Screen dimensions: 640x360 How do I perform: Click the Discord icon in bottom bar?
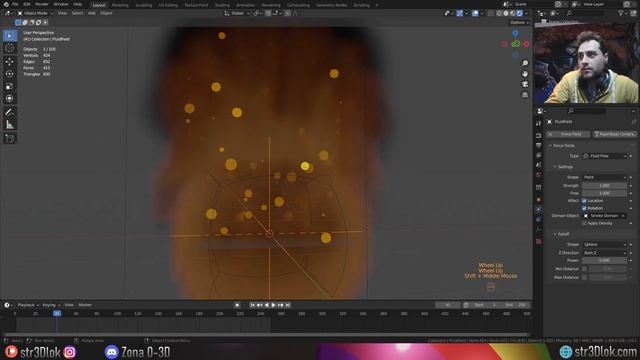pyautogui.click(x=111, y=352)
